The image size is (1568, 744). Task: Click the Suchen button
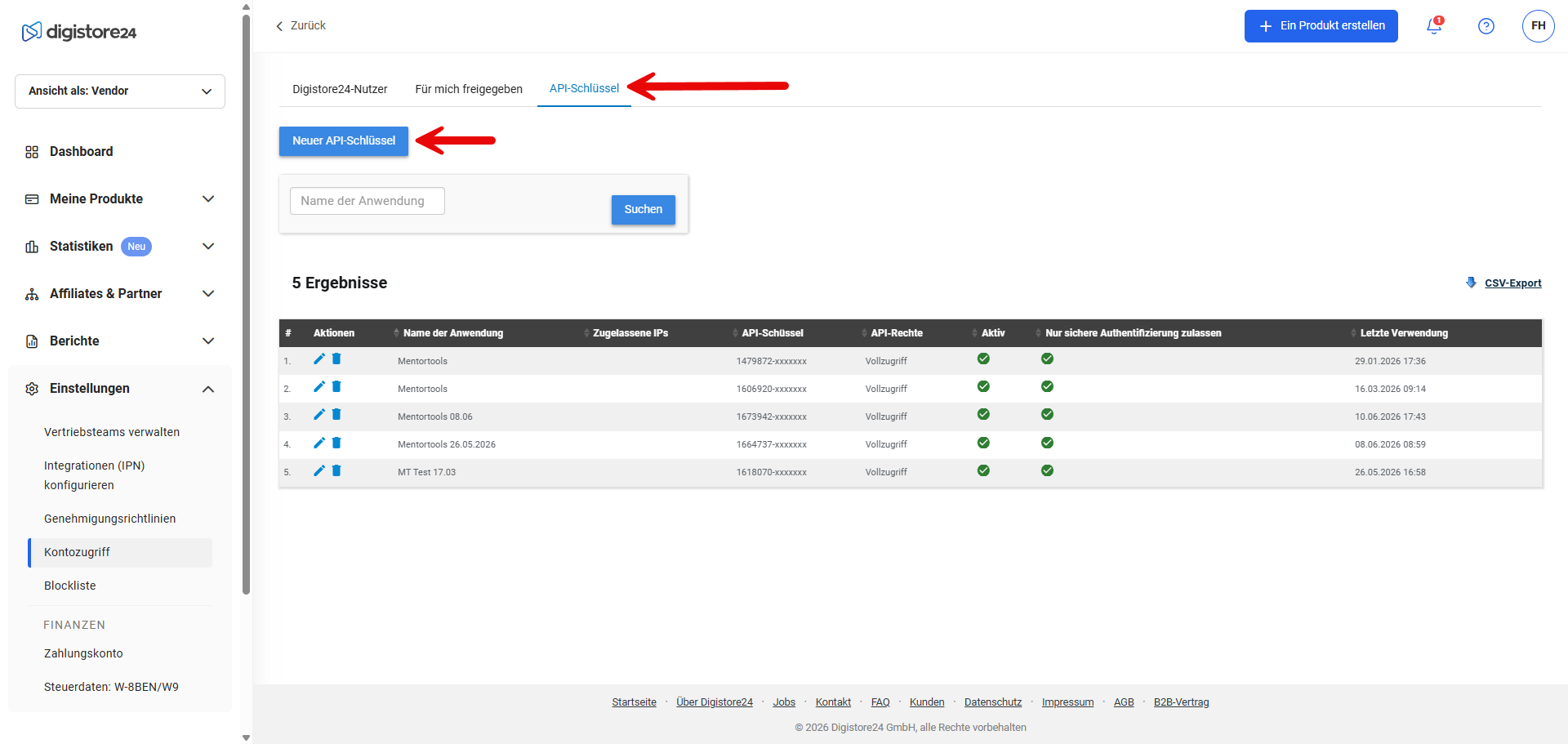pyautogui.click(x=644, y=210)
